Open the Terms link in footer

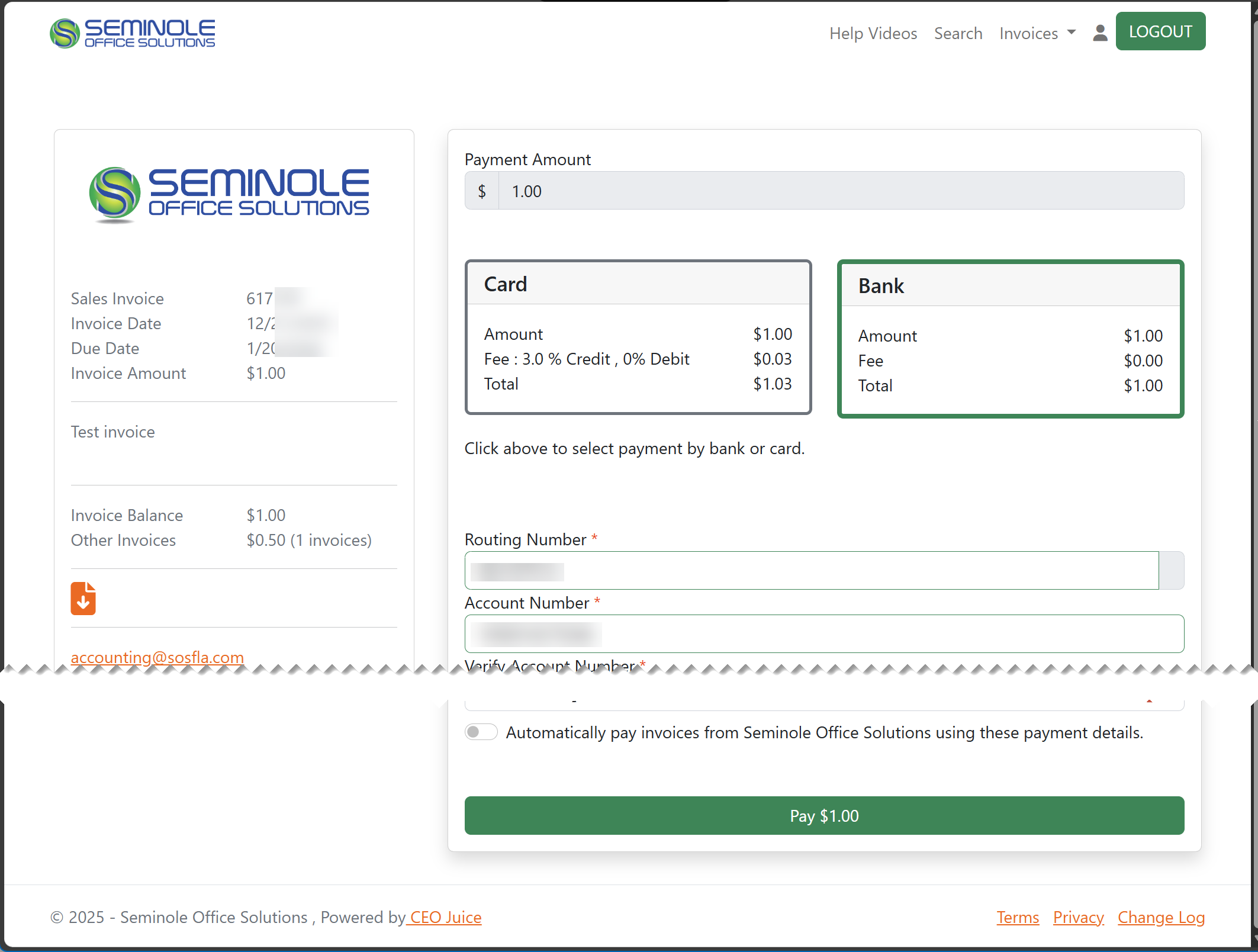point(1017,917)
